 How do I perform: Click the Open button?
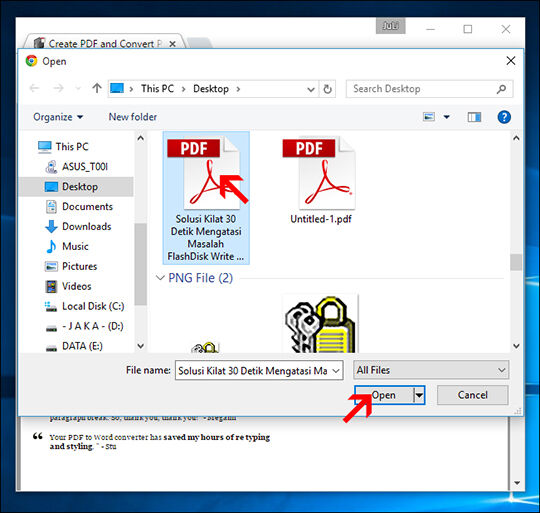(x=384, y=395)
